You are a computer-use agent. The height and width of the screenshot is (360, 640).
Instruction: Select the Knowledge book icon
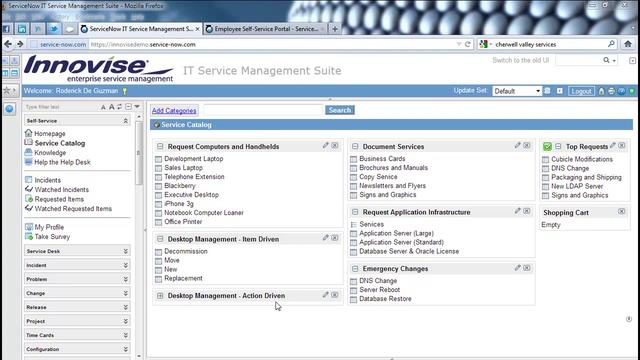[28, 152]
